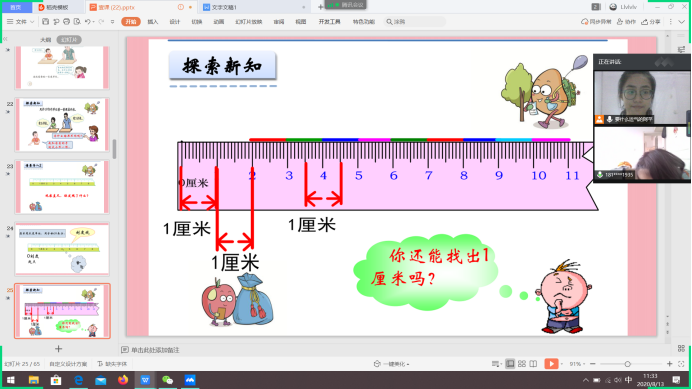Expand the 文件 menu dropdown
The height and width of the screenshot is (389, 692).
(21, 21)
